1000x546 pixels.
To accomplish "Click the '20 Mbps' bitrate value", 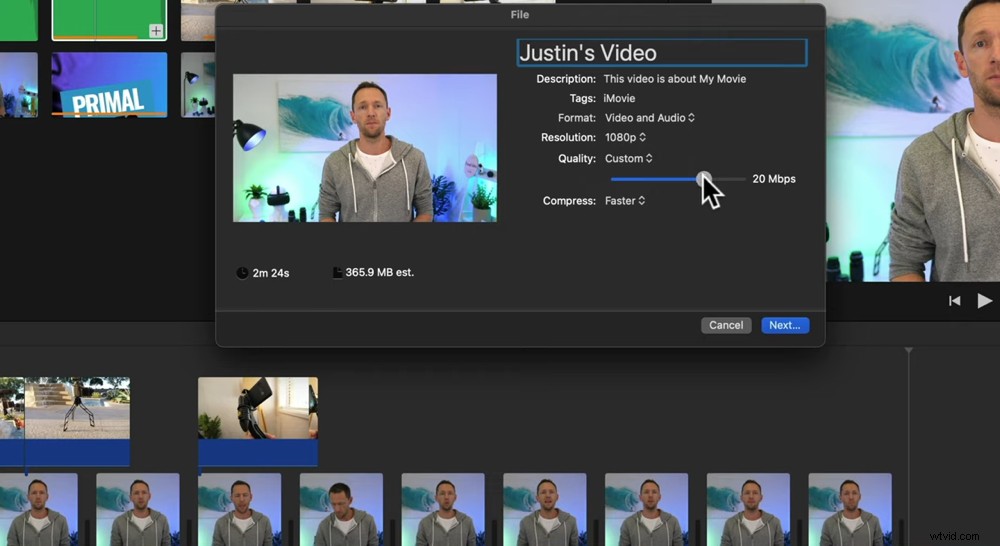I will click(774, 179).
